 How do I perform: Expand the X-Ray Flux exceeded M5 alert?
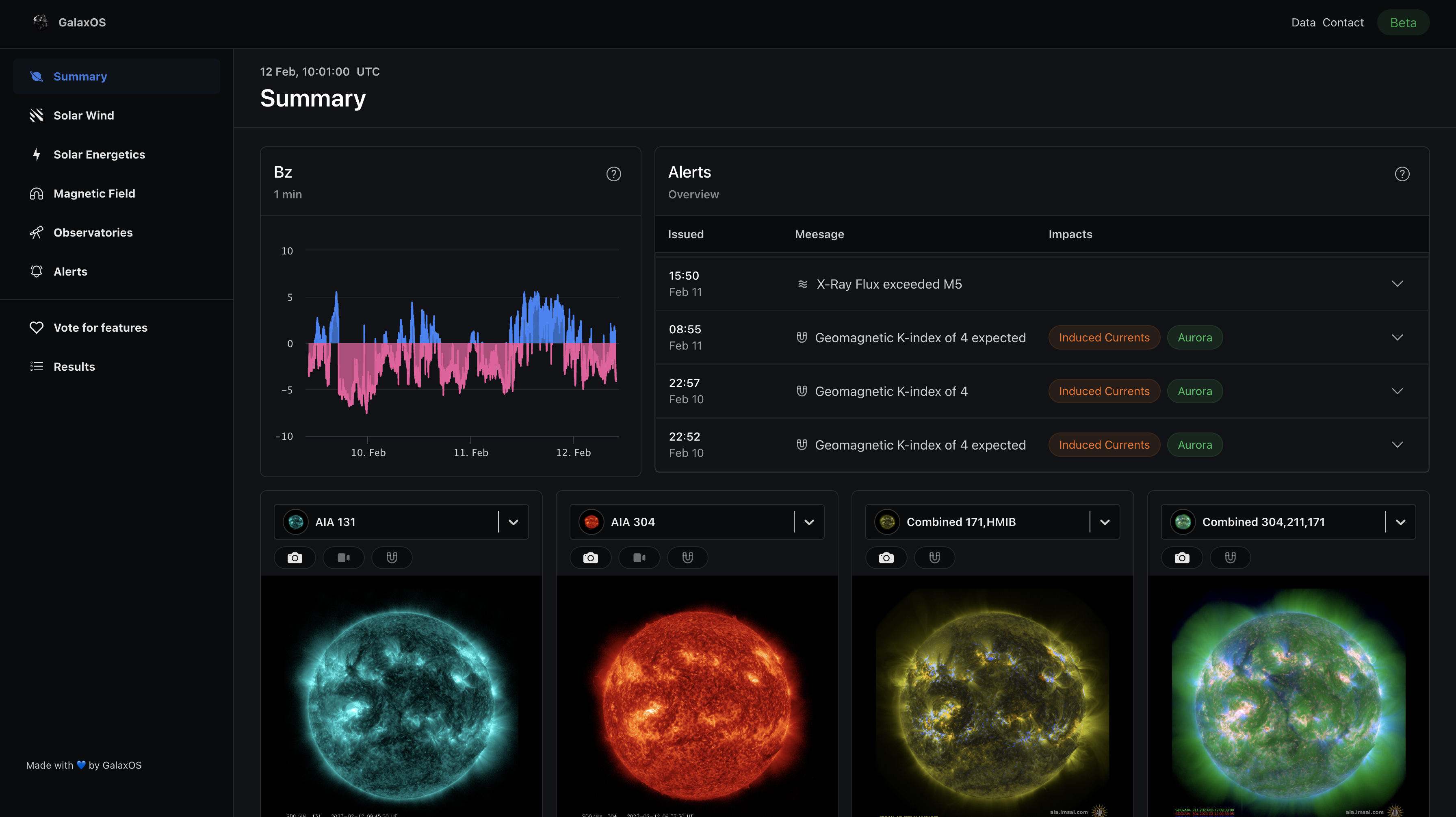coord(1397,284)
